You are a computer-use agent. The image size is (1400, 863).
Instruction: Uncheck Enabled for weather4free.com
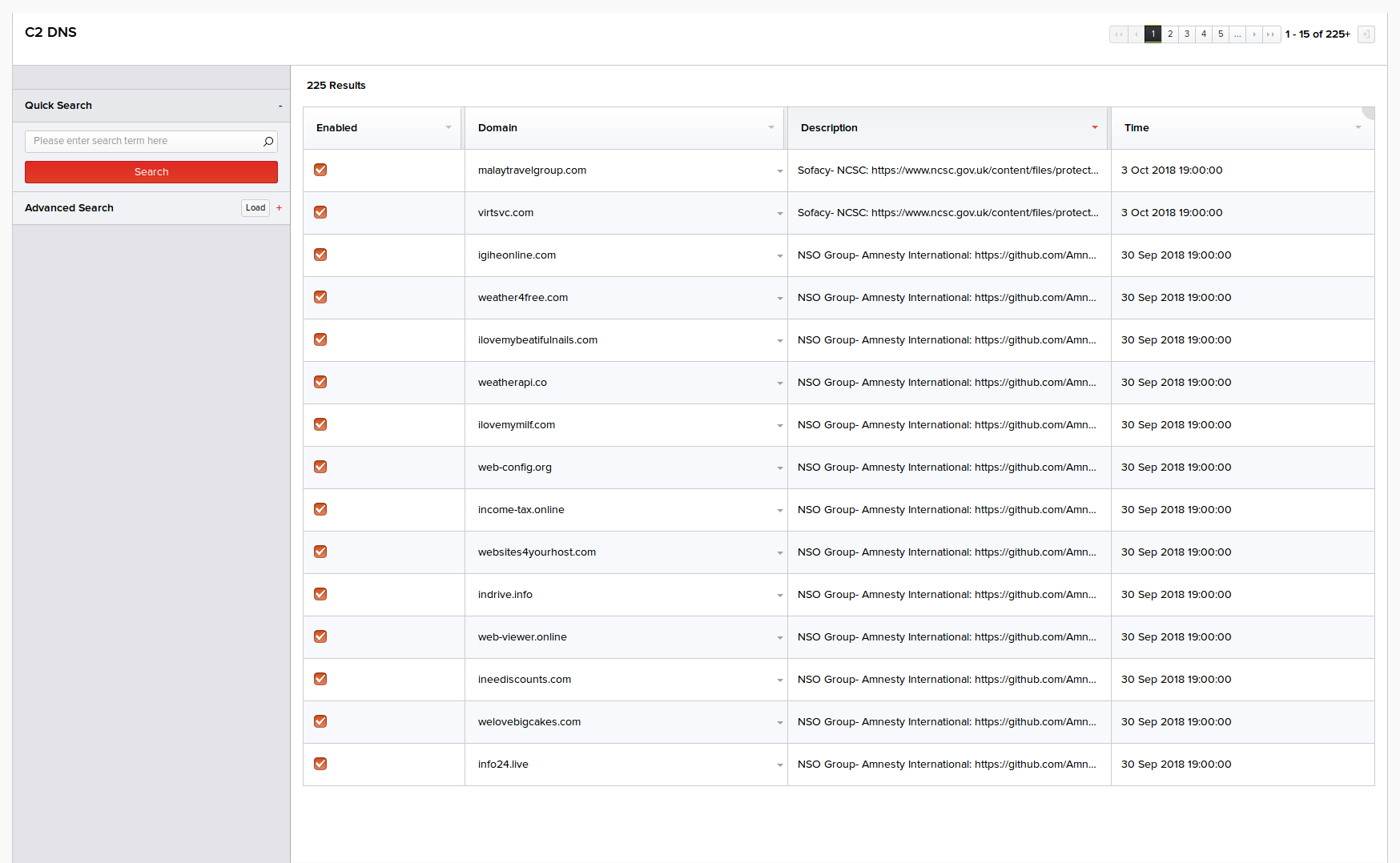[320, 297]
